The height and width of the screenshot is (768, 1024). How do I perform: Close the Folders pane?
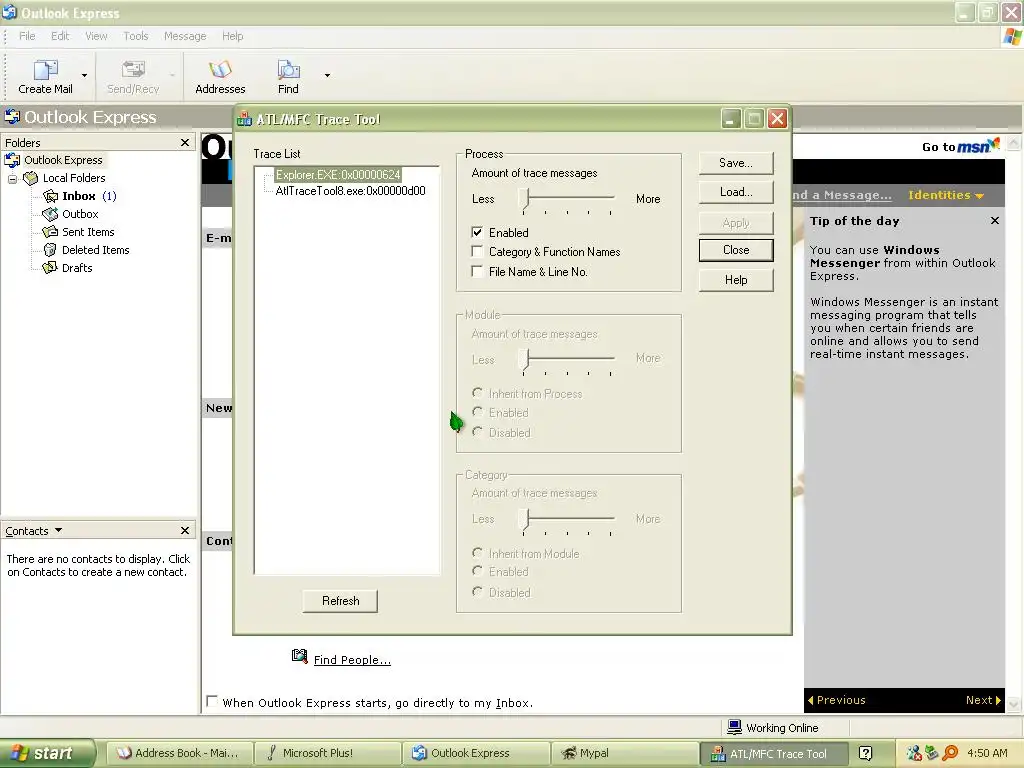click(x=185, y=142)
